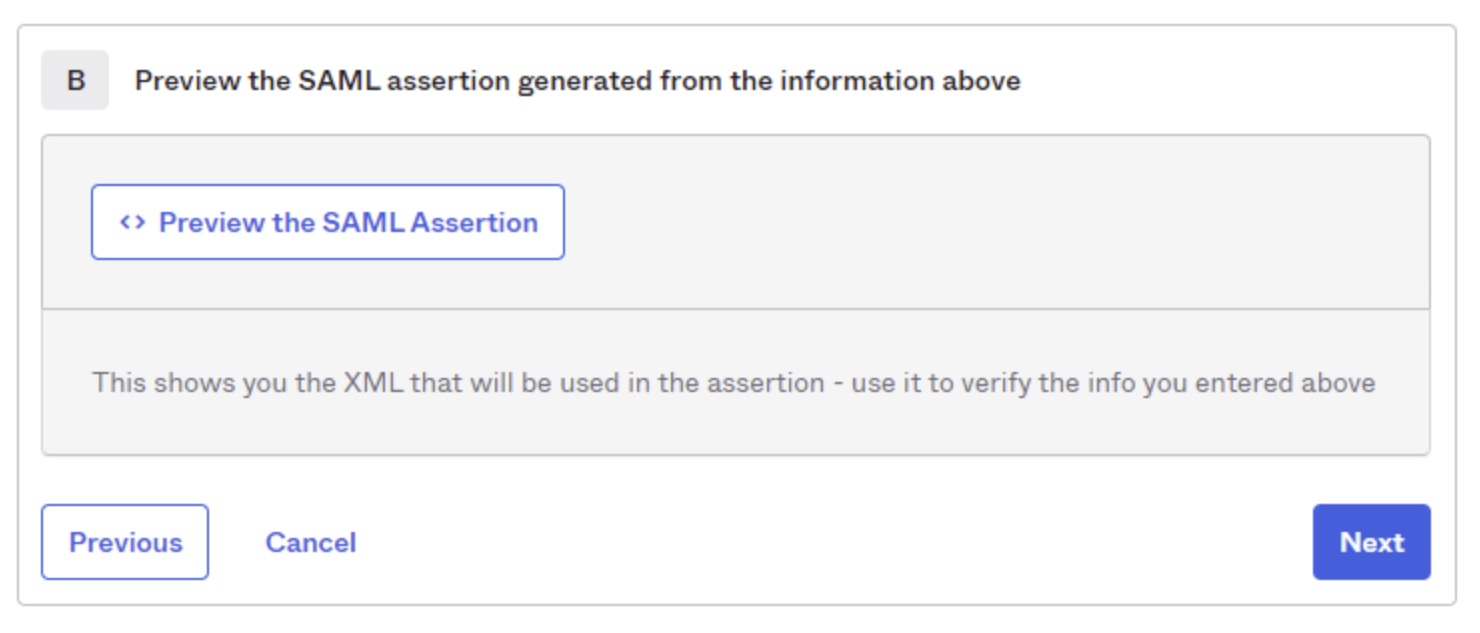Advance the wizard with Next
Viewport: 1480px width, 633px height.
(x=1372, y=542)
